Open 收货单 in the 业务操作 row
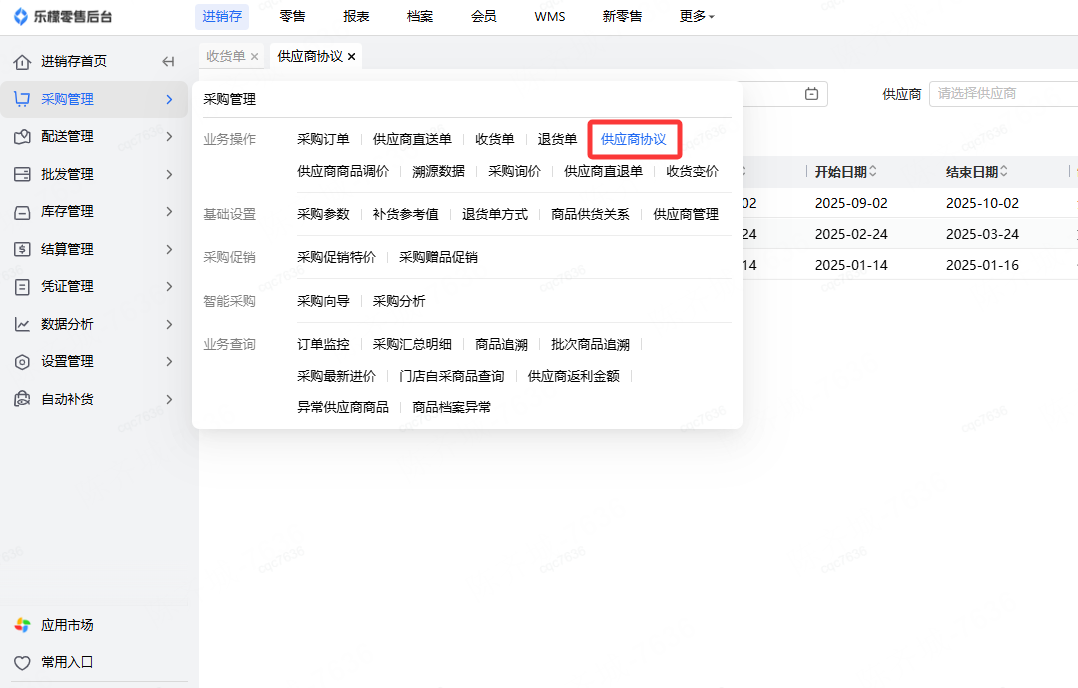 point(494,140)
